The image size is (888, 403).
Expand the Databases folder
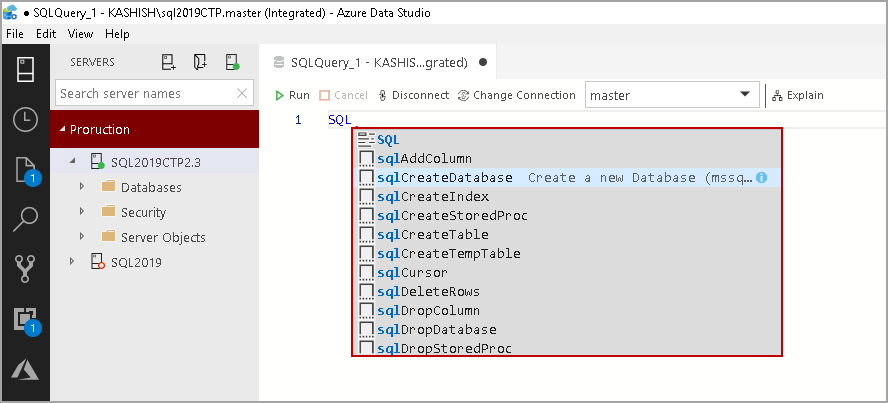pos(82,187)
